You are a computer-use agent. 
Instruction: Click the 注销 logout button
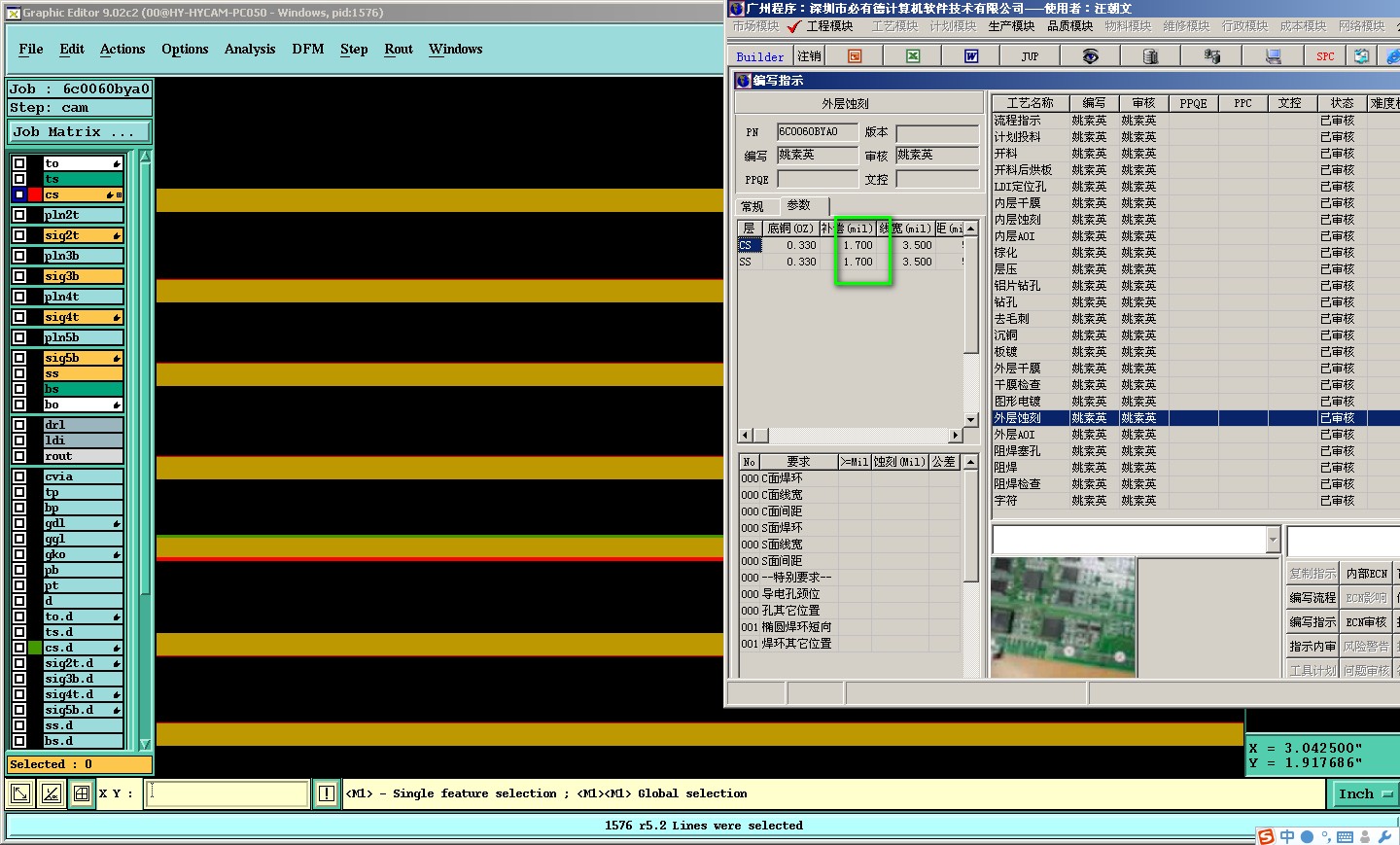(x=810, y=56)
